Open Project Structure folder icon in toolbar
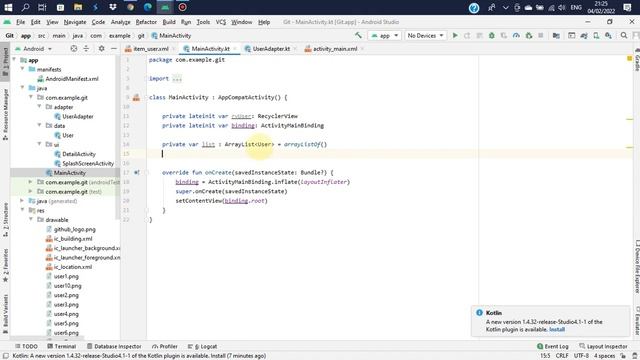This screenshot has width=640, height=360. pyautogui.click(x=556, y=36)
